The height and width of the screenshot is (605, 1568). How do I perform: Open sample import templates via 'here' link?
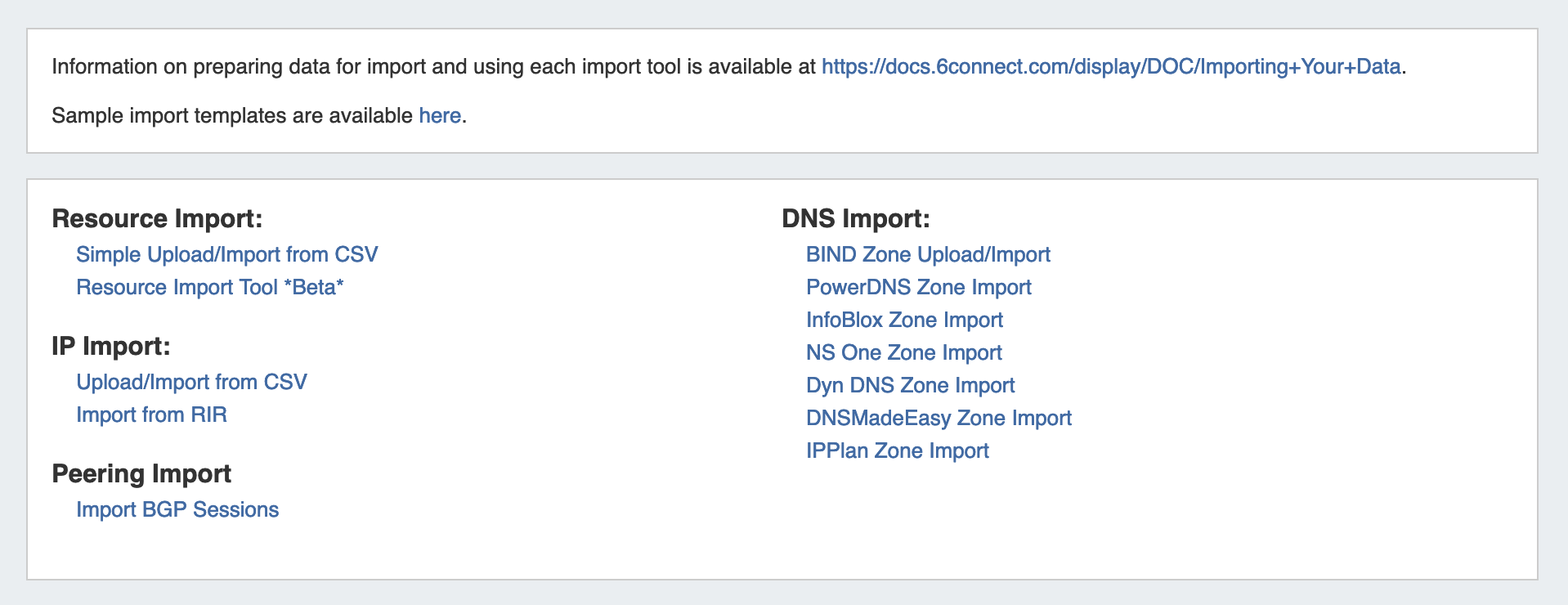440,116
